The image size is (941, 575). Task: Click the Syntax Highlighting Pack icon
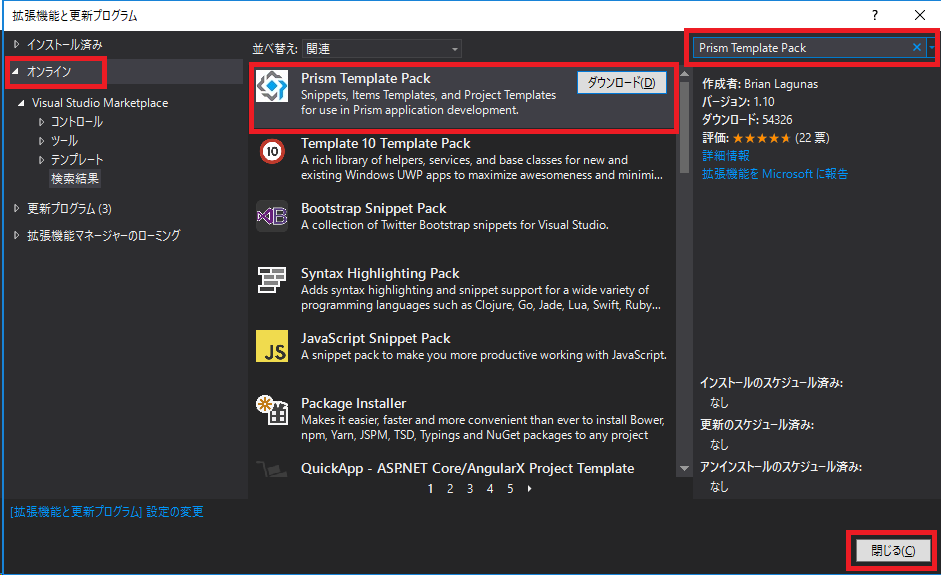(272, 280)
